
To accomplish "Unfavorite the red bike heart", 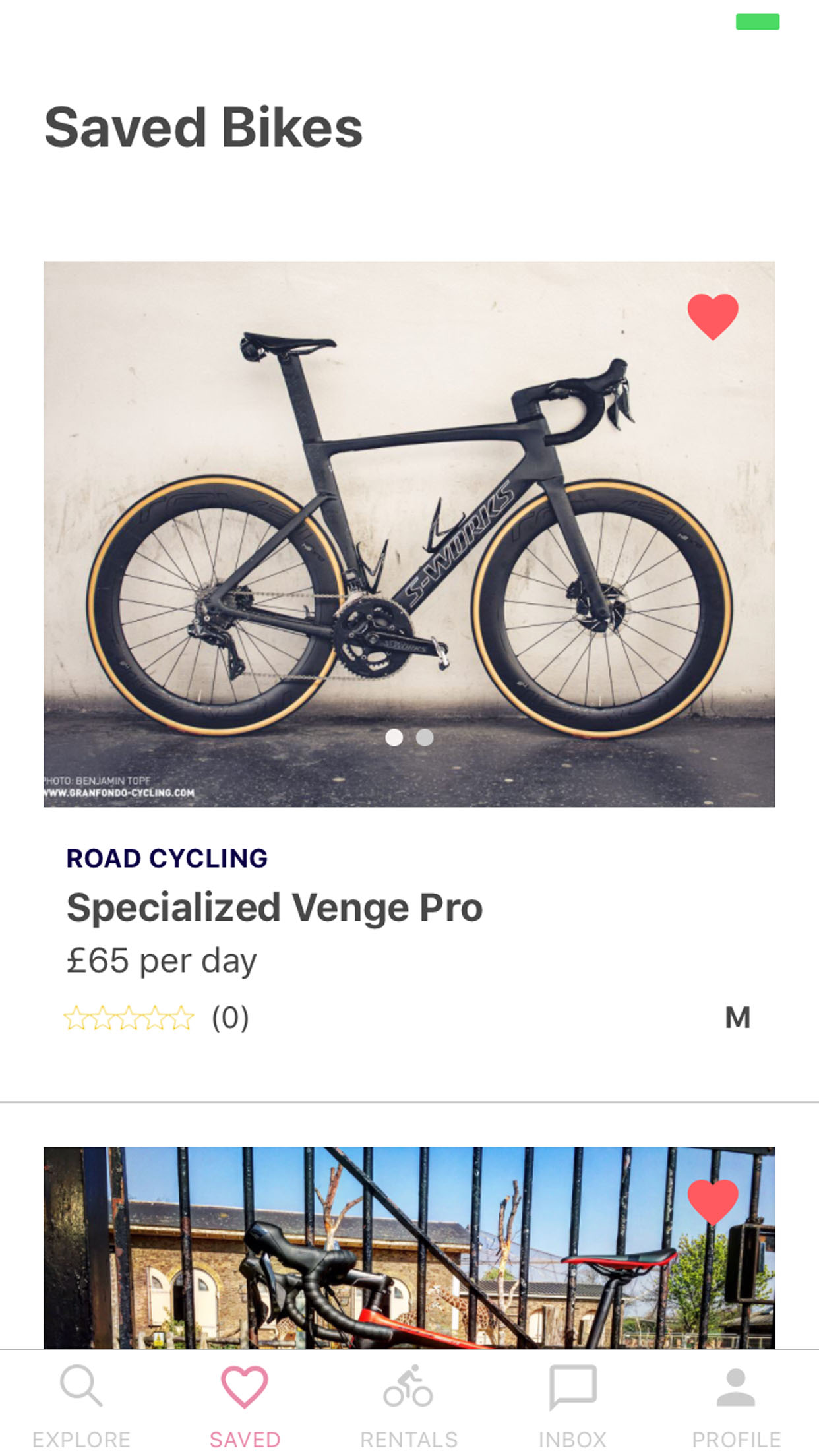I will pyautogui.click(x=713, y=1201).
